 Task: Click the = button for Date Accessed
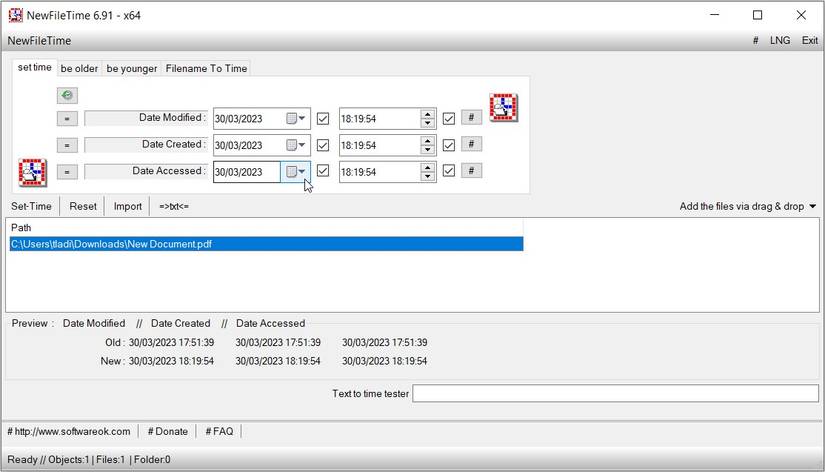[x=67, y=172]
